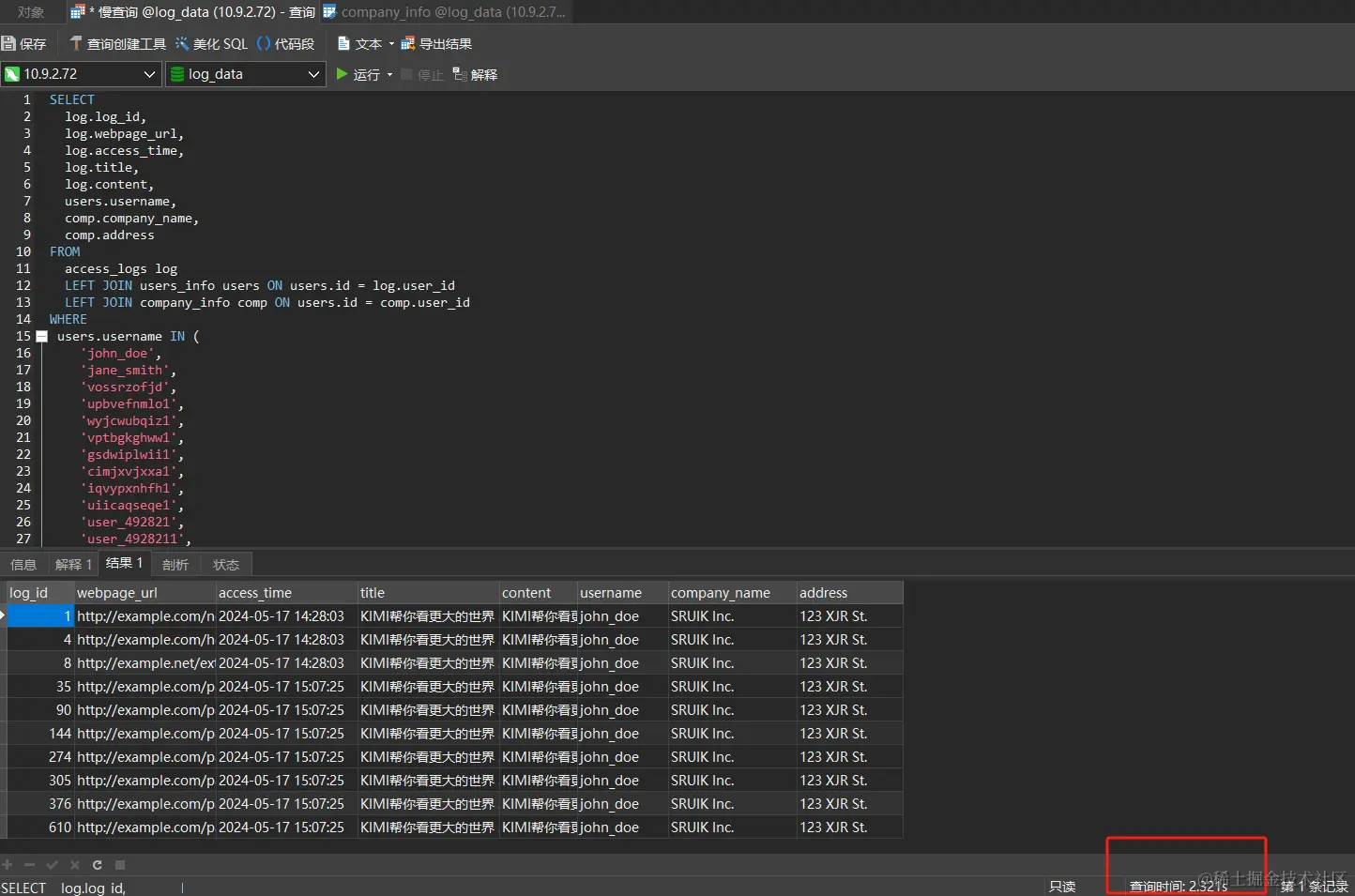Click the access_time column header
The width and height of the screenshot is (1355, 896).
pos(287,593)
